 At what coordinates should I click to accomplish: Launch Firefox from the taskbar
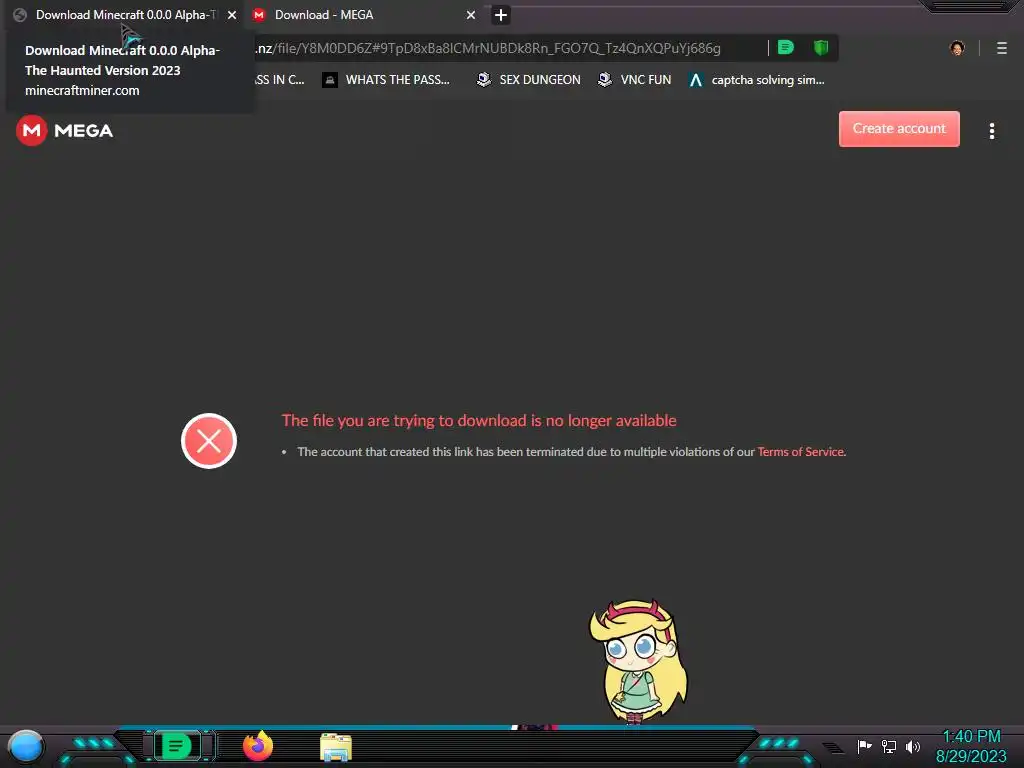click(258, 746)
